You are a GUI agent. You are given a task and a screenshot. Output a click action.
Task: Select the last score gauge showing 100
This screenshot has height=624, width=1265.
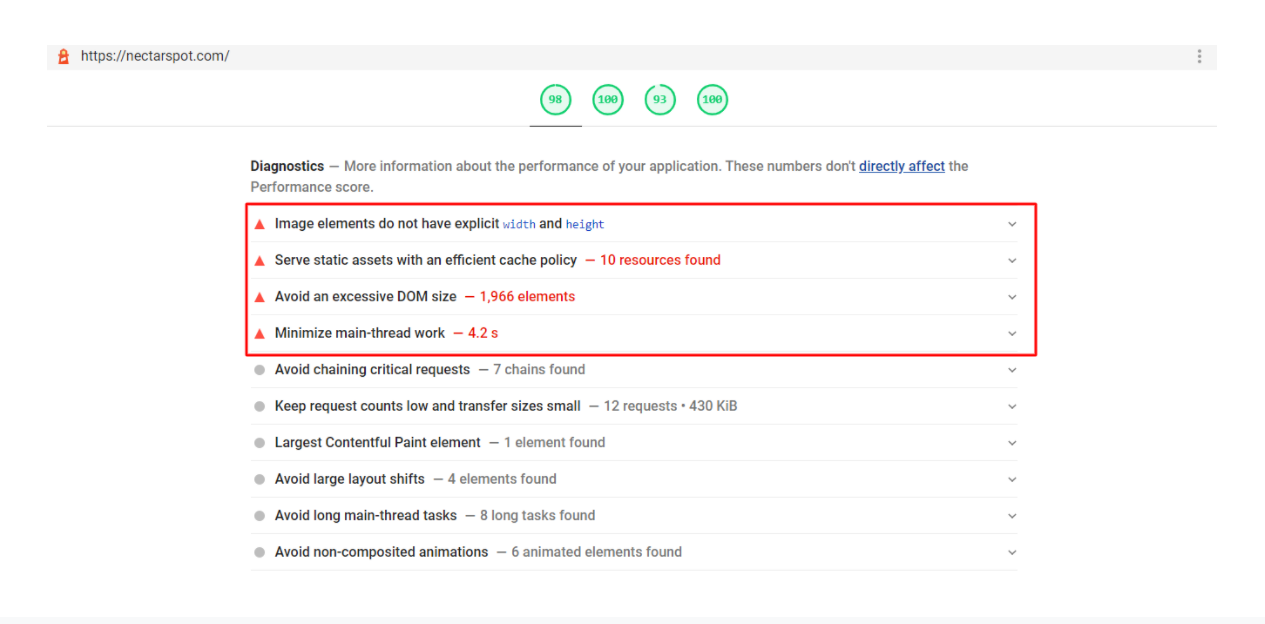712,100
